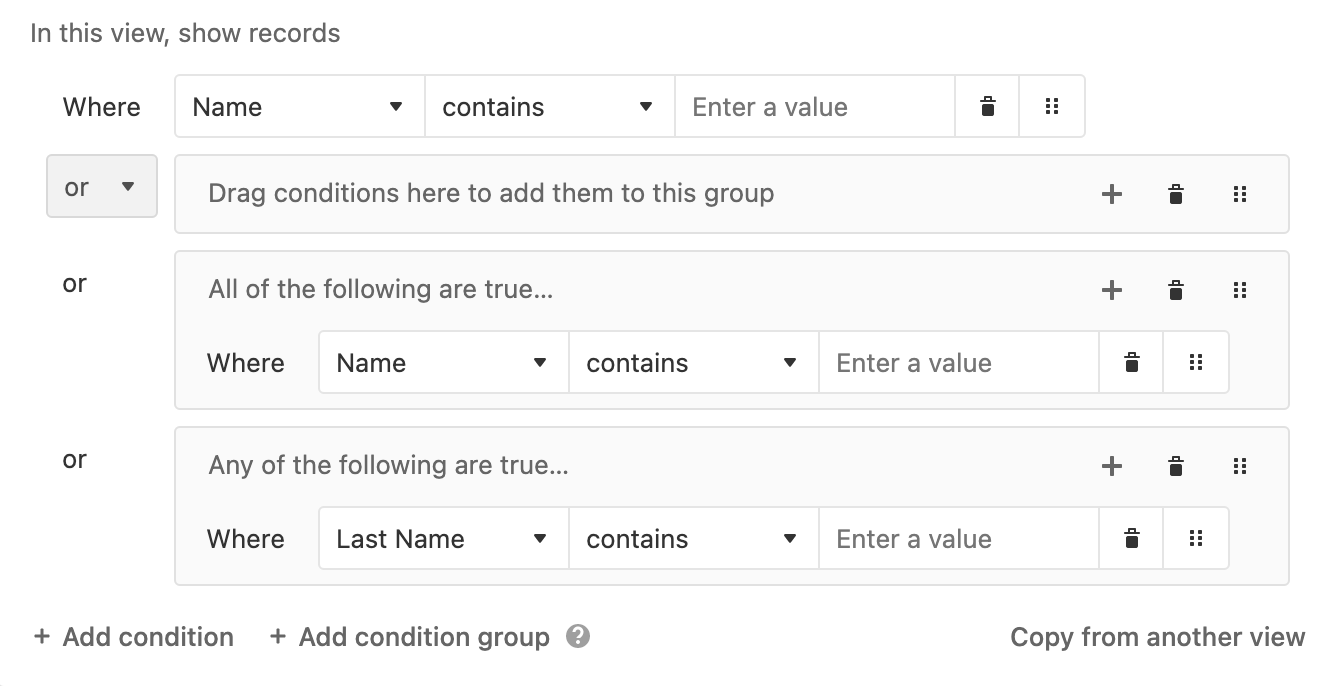
Task: Open 'contains' operator in the 'All' group
Action: [x=694, y=363]
